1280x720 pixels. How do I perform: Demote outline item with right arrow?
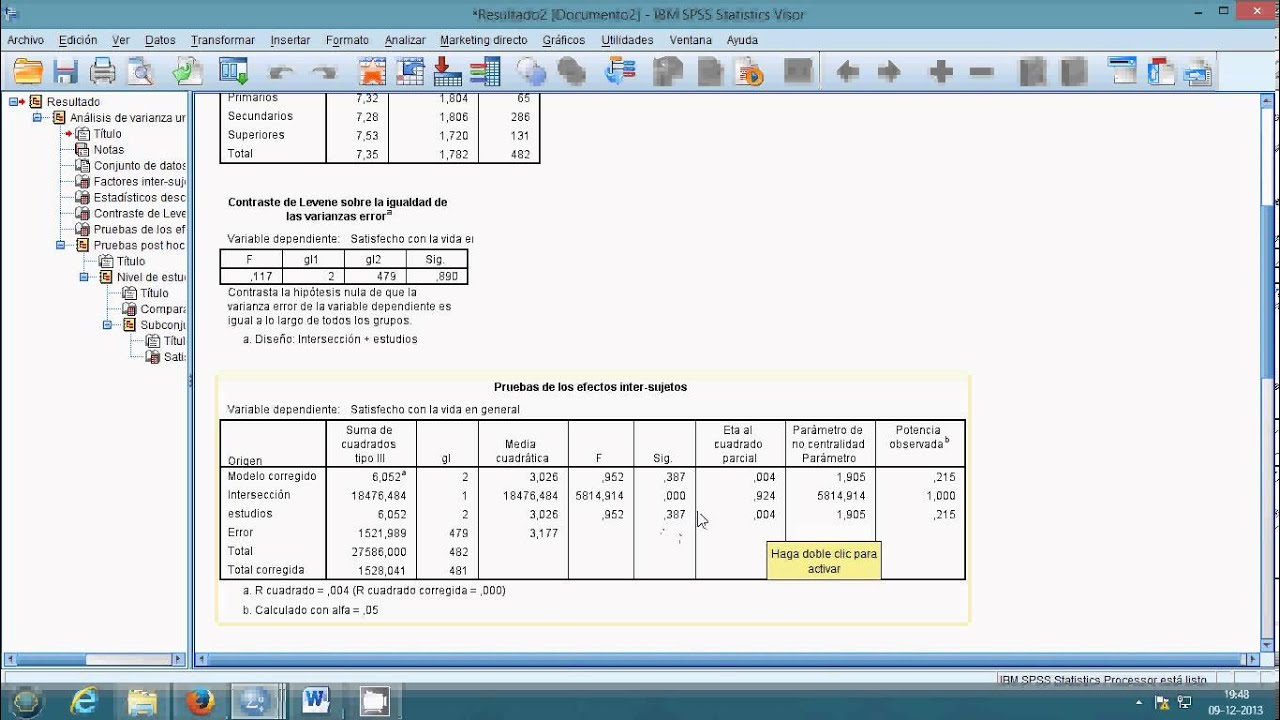tap(888, 72)
